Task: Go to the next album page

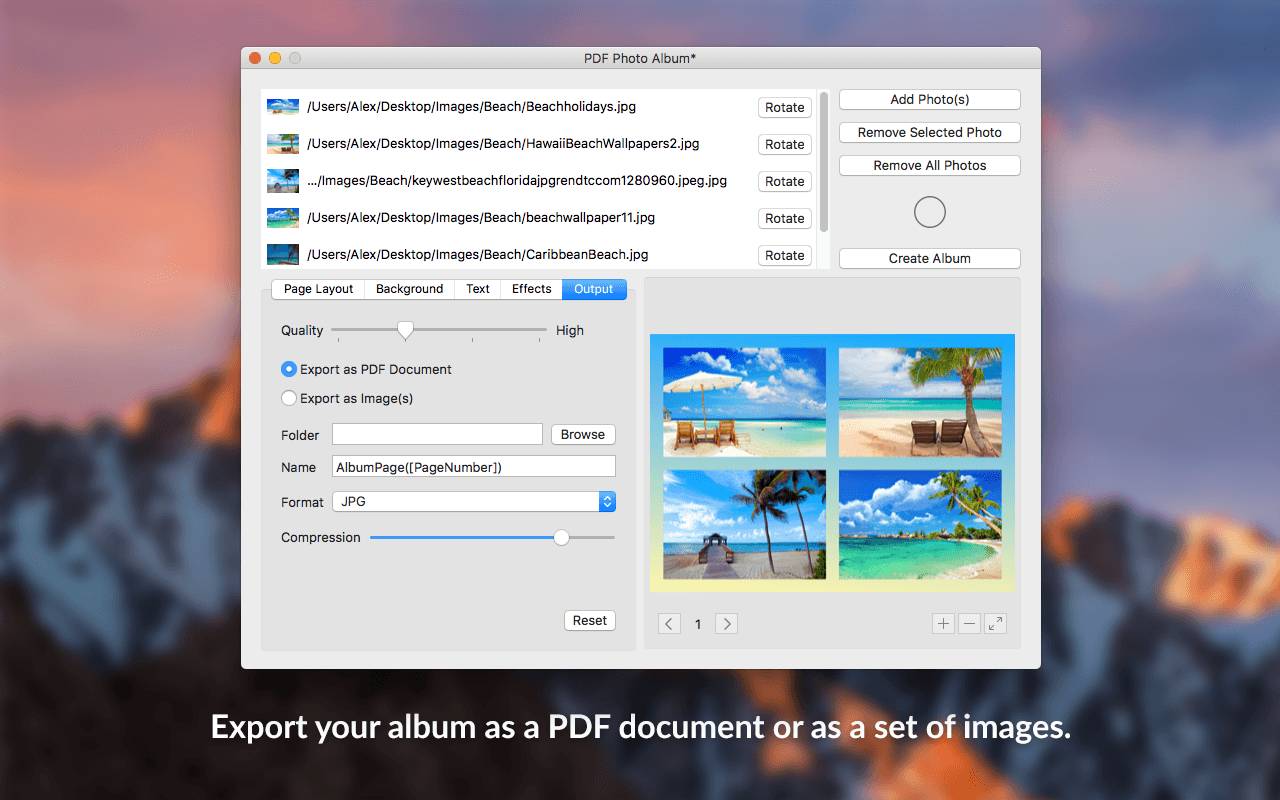Action: (x=726, y=623)
